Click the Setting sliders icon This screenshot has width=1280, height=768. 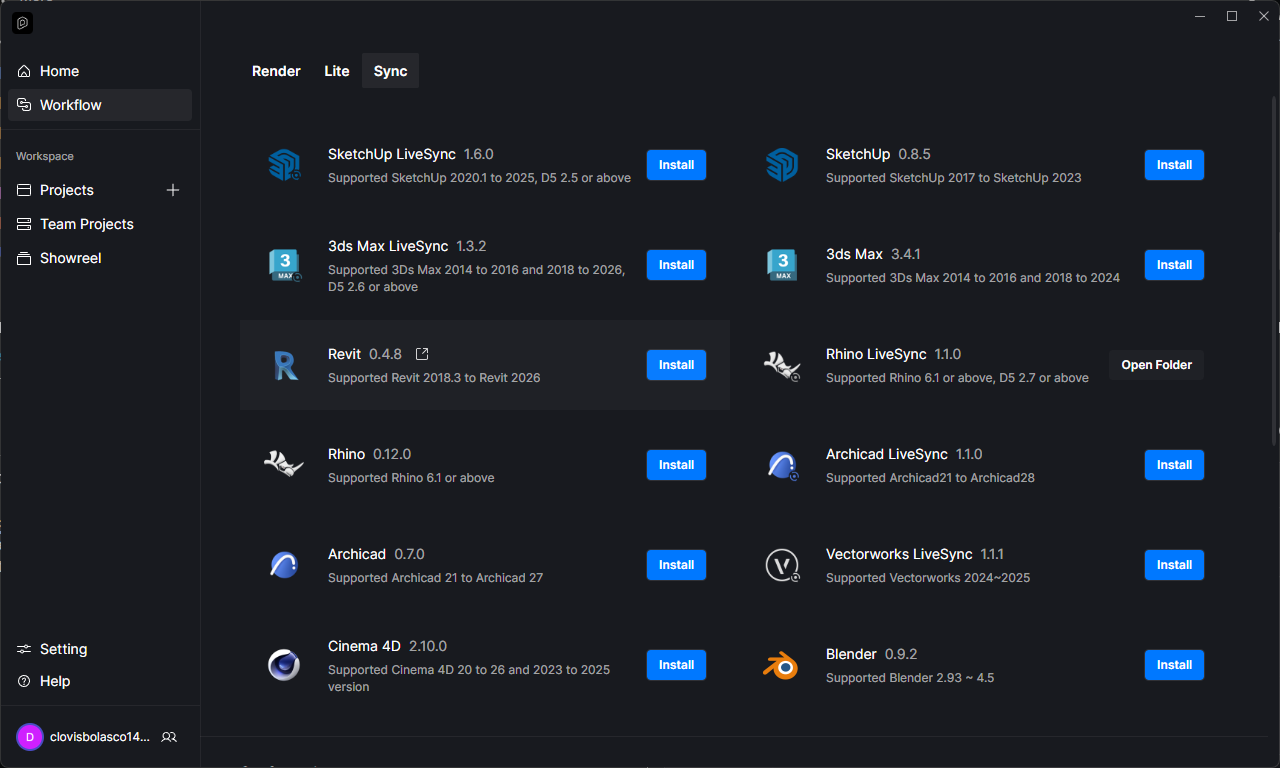pos(24,649)
